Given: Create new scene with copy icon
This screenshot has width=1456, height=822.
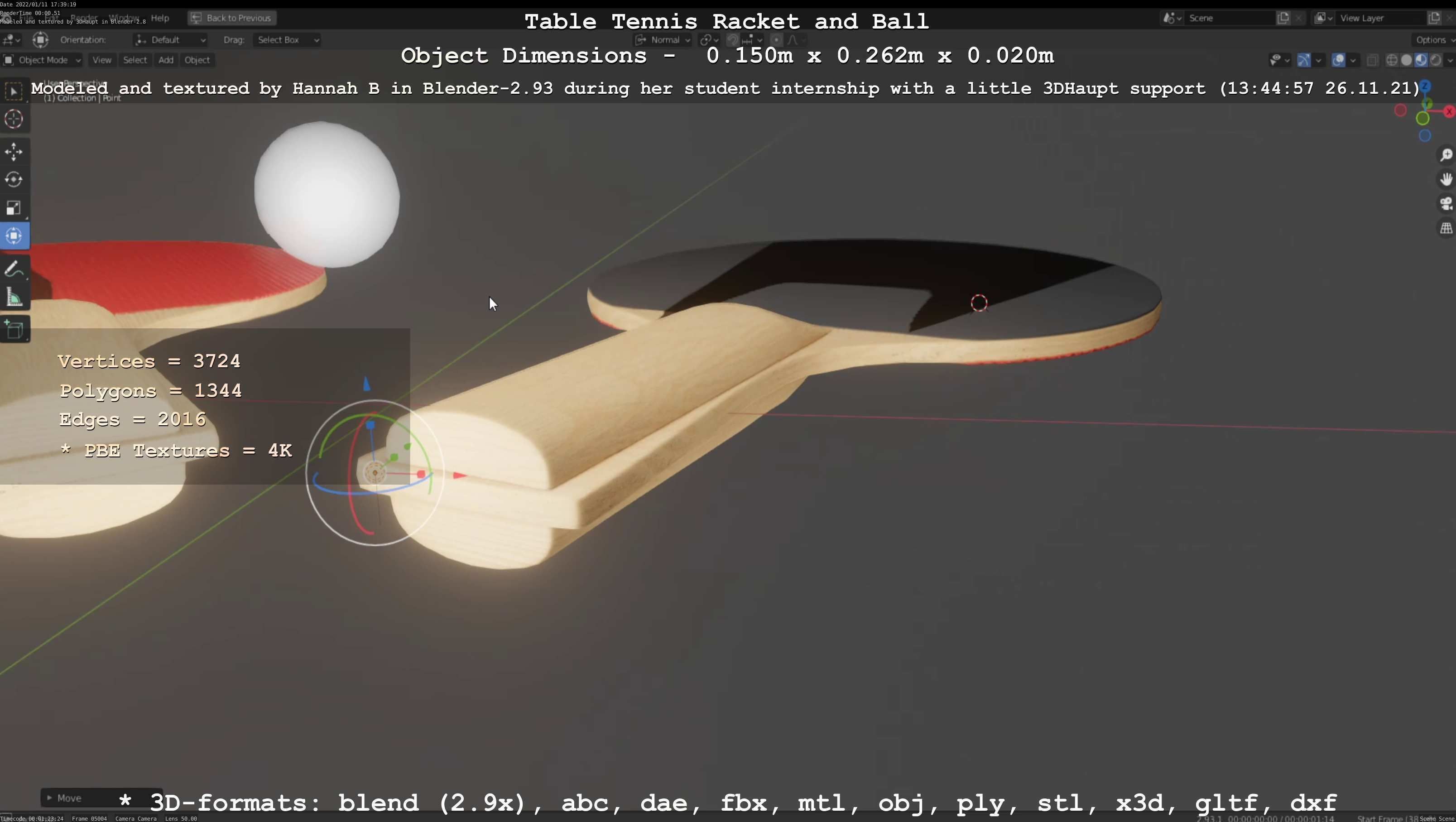Looking at the screenshot, I should (1283, 18).
